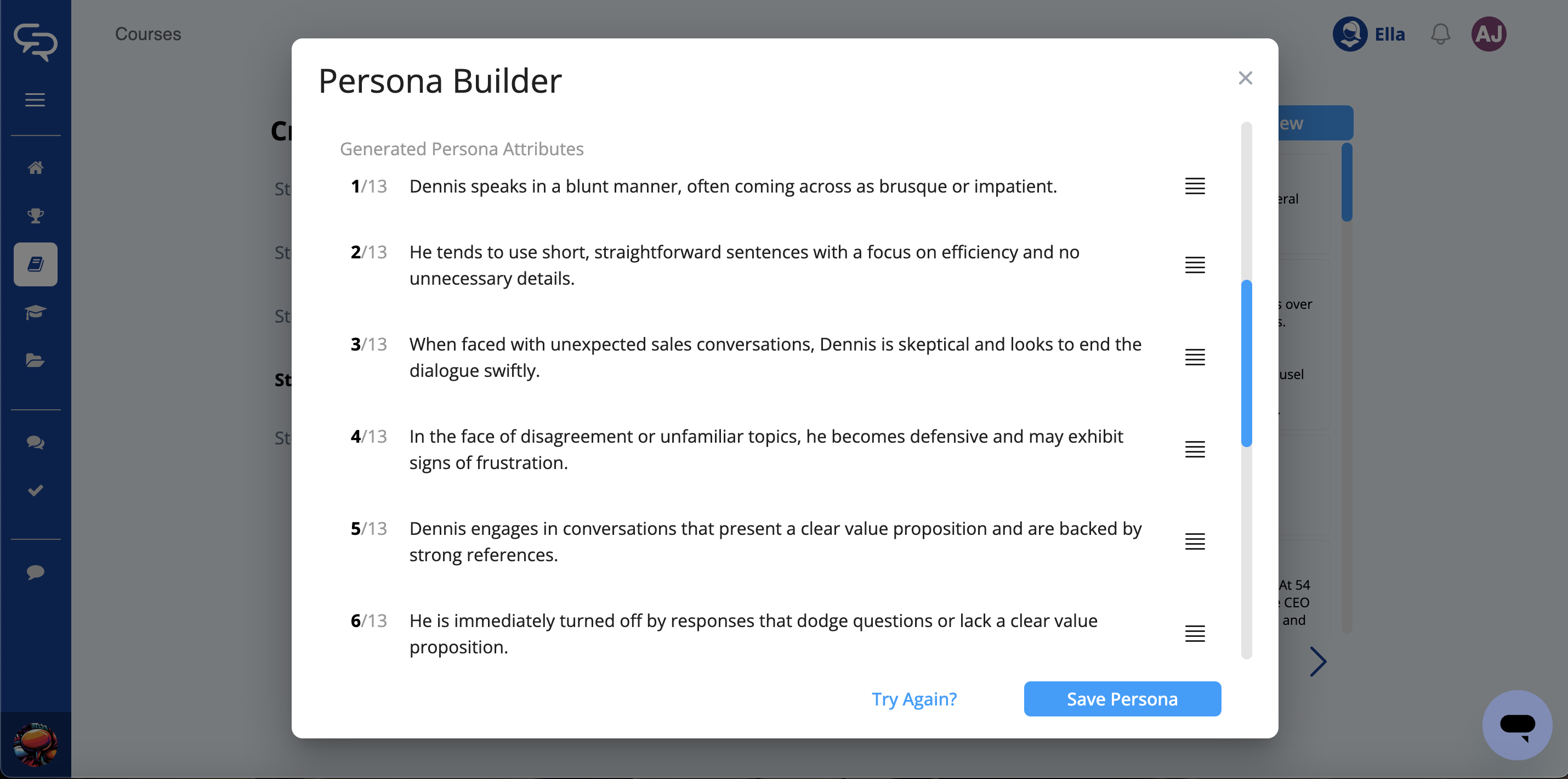The image size is (1568, 779).
Task: Click the hamburger menu icon in sidebar
Action: pos(35,100)
